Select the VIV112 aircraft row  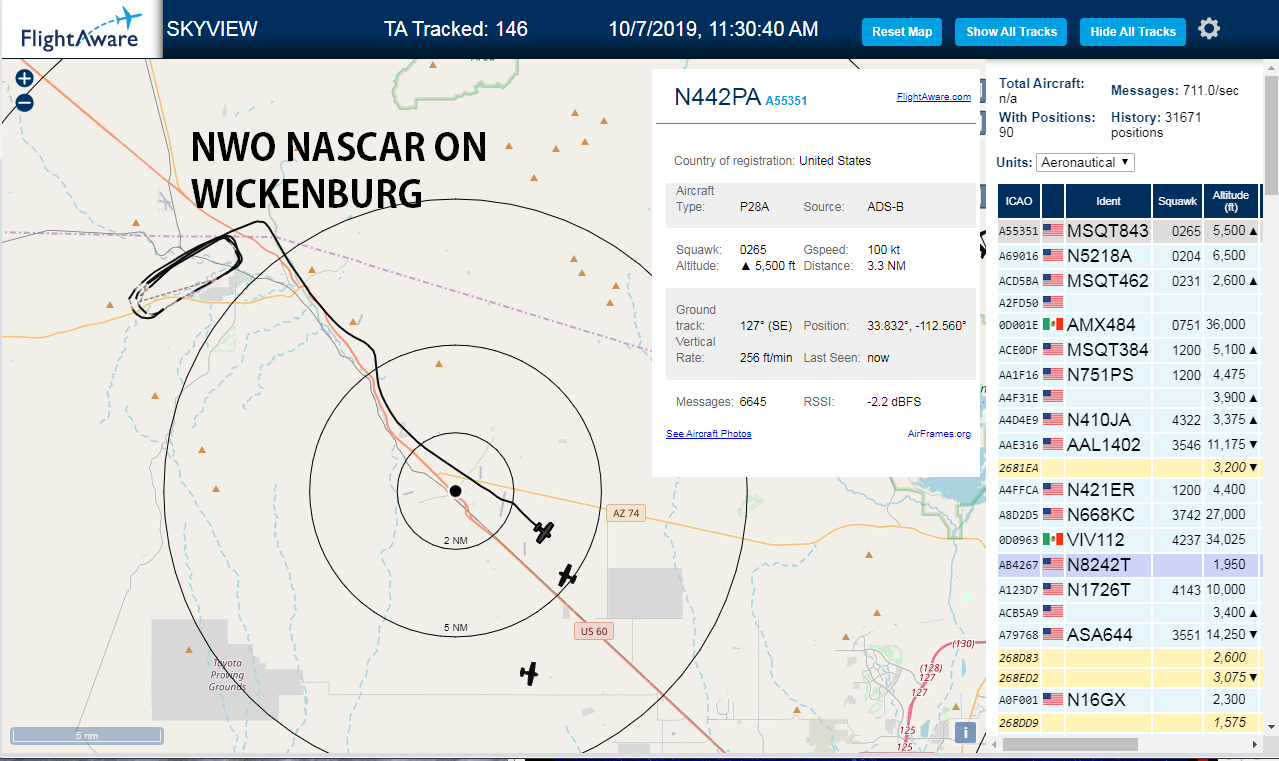coord(1128,539)
